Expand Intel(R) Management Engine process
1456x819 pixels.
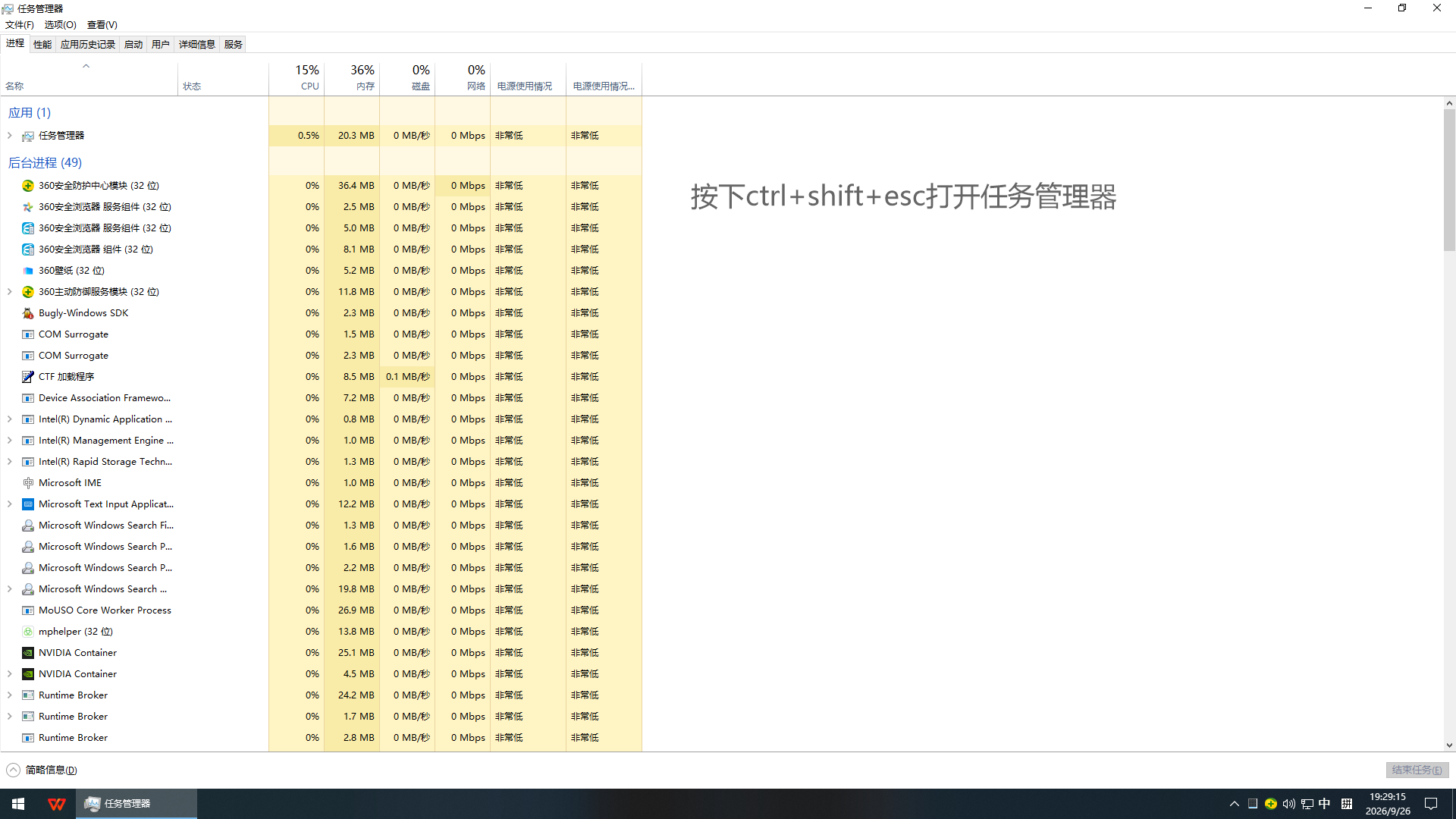pyautogui.click(x=10, y=441)
